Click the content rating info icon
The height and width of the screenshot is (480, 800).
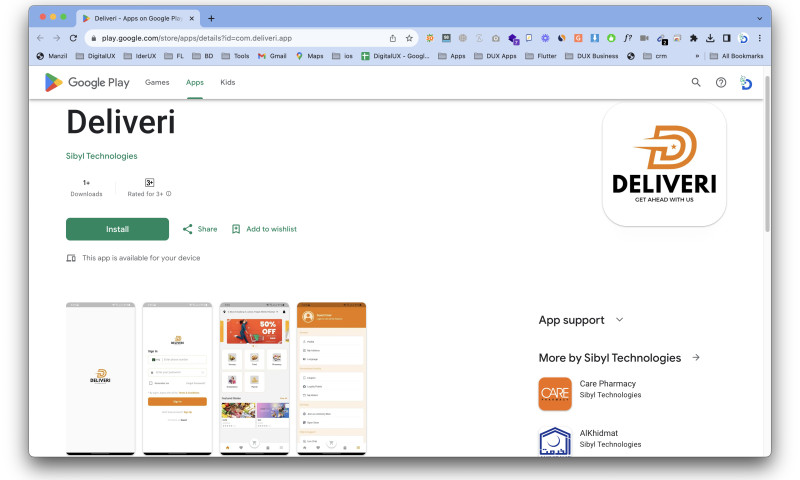(x=169, y=194)
